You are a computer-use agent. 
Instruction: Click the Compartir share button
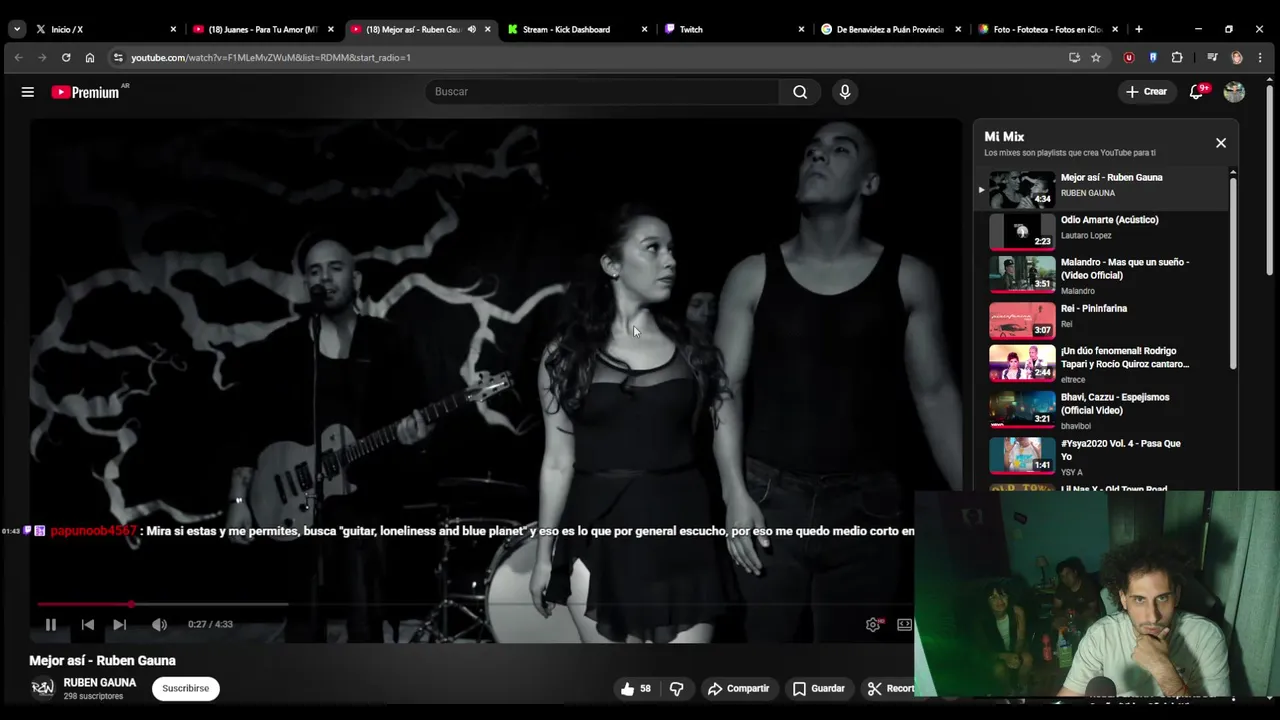(738, 688)
